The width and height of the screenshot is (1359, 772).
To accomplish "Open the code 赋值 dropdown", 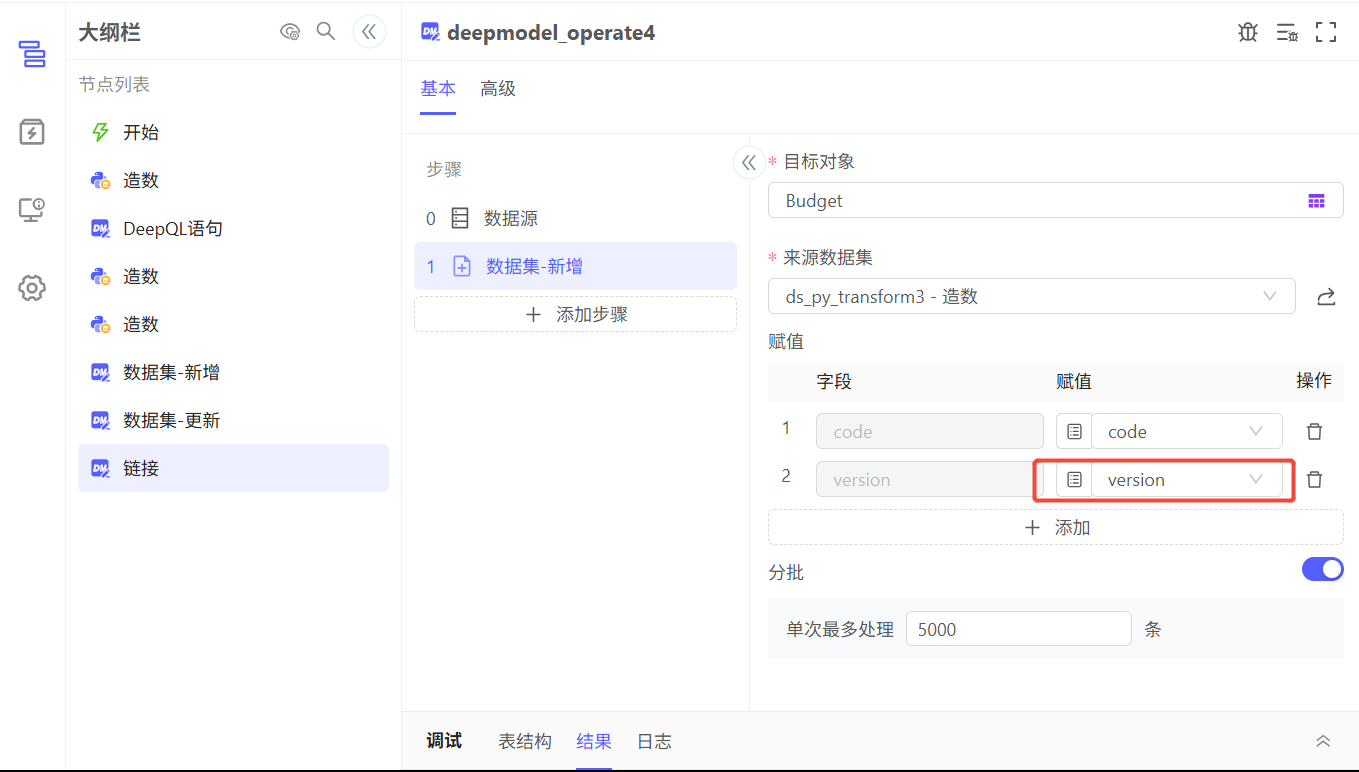I will 1187,432.
